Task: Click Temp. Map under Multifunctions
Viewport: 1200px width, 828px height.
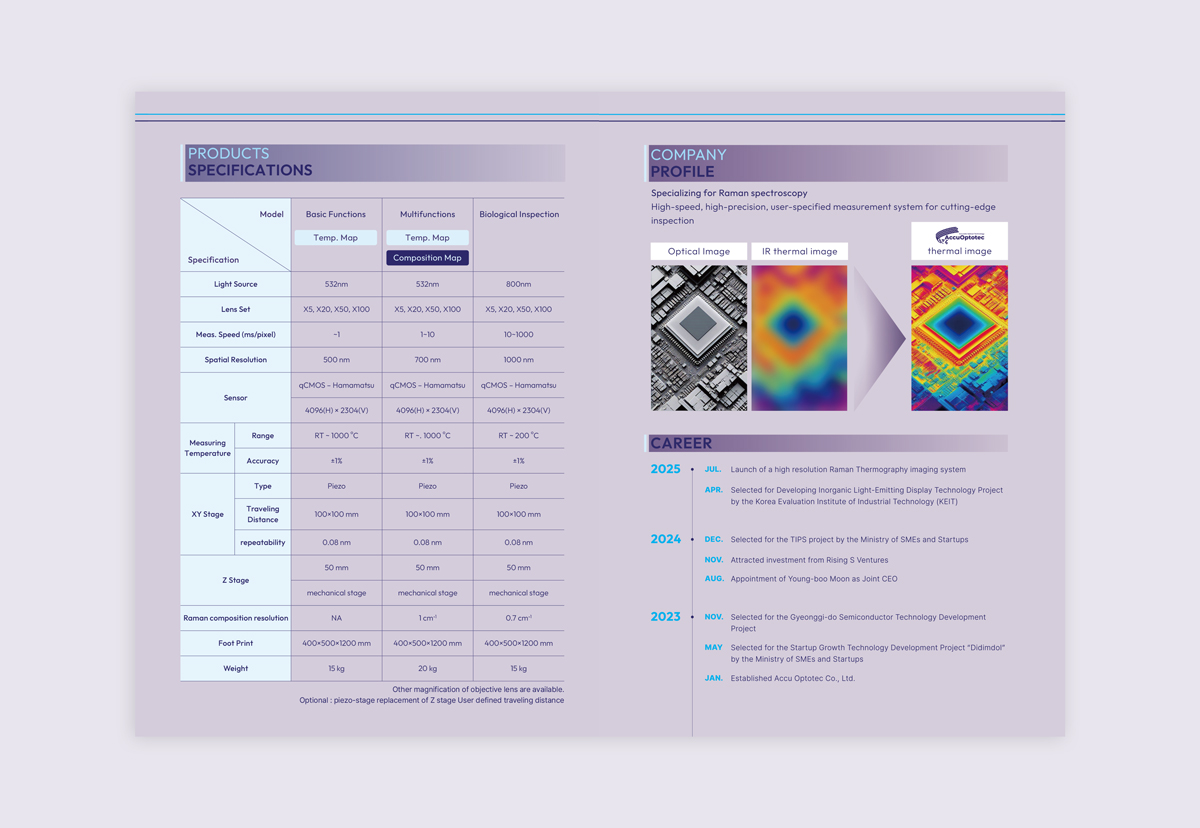Action: (x=427, y=238)
